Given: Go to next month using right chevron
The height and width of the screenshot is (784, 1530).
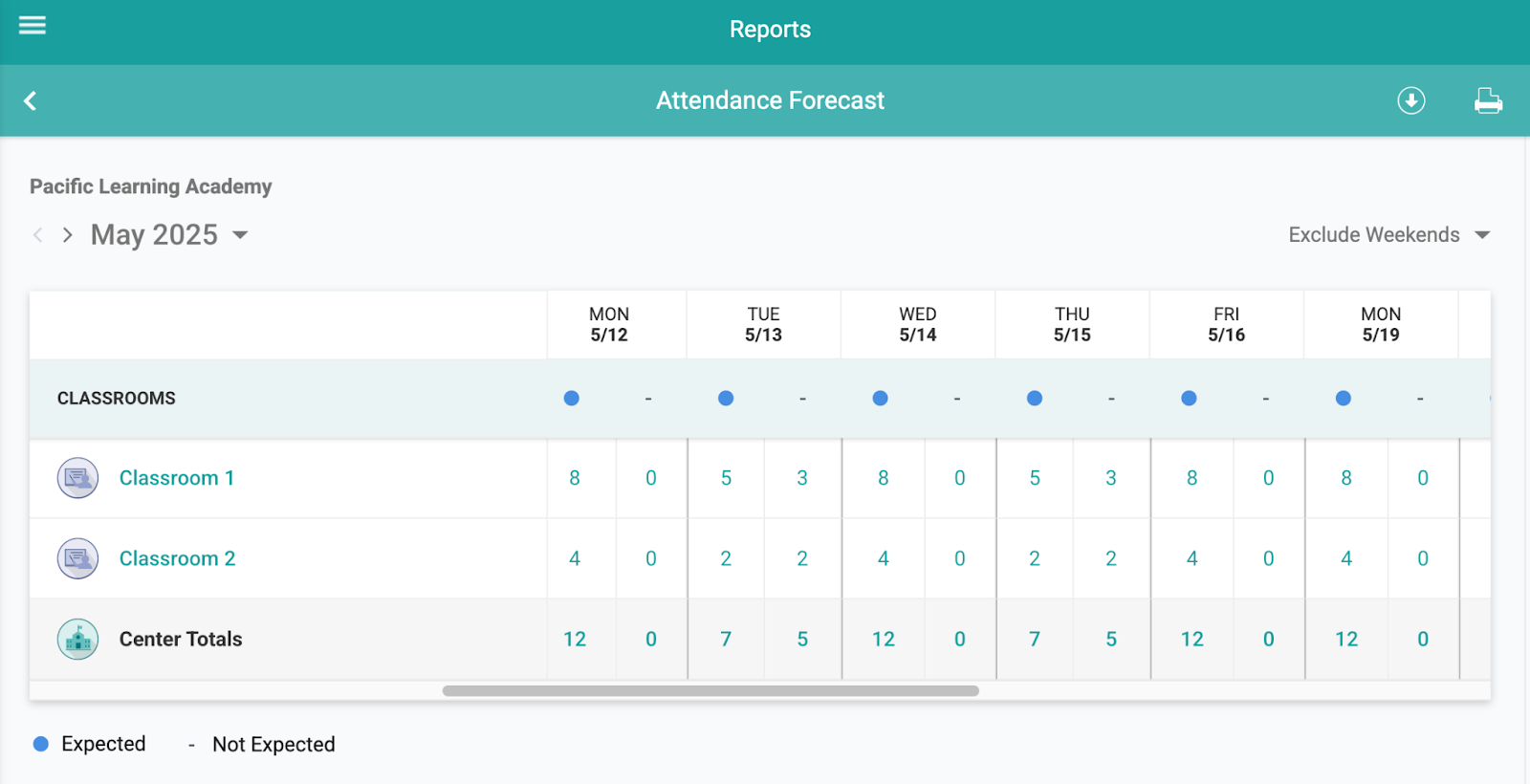Looking at the screenshot, I should [x=67, y=235].
